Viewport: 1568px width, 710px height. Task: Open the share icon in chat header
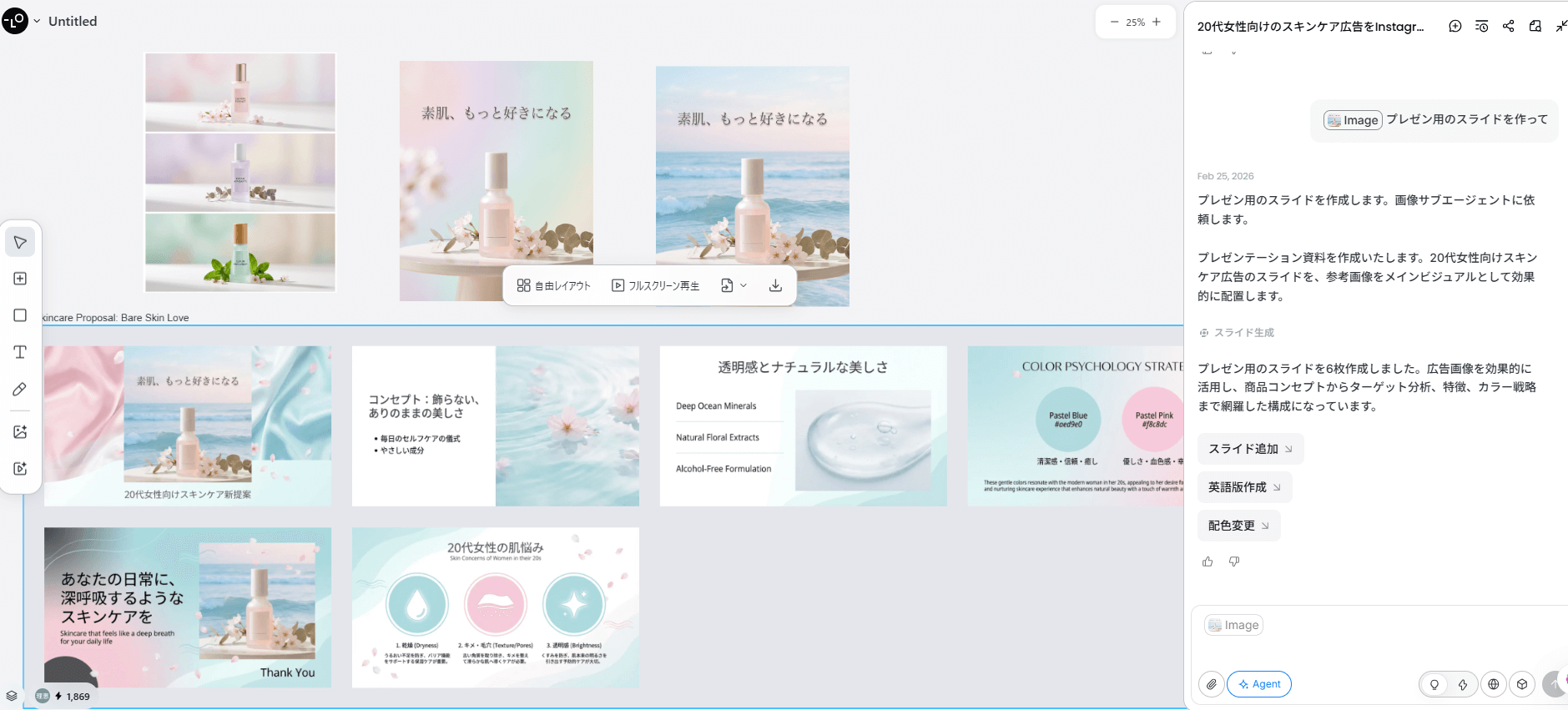pos(1508,27)
